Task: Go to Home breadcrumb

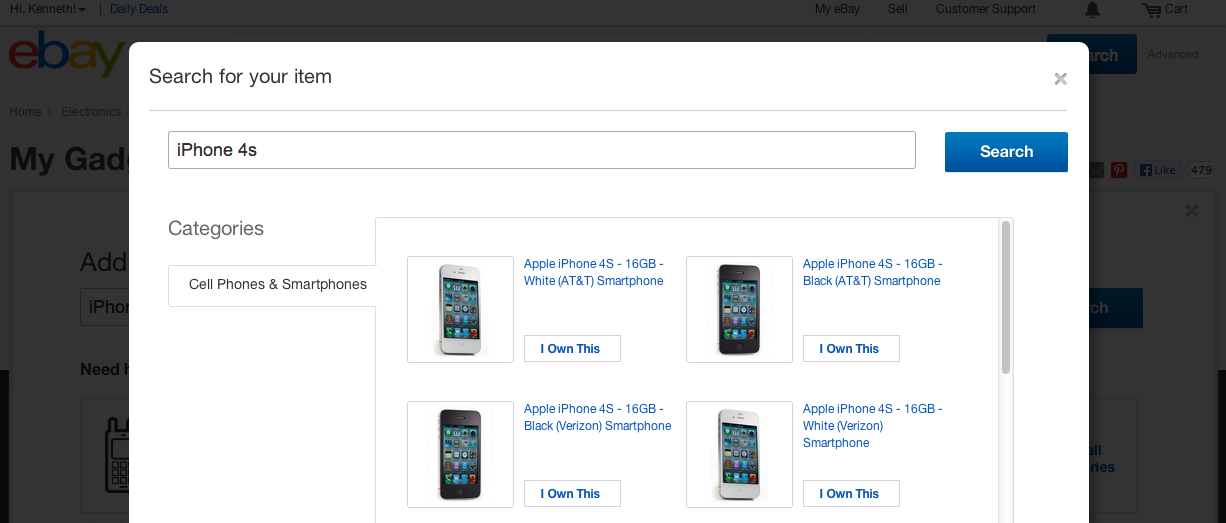Action: point(25,112)
